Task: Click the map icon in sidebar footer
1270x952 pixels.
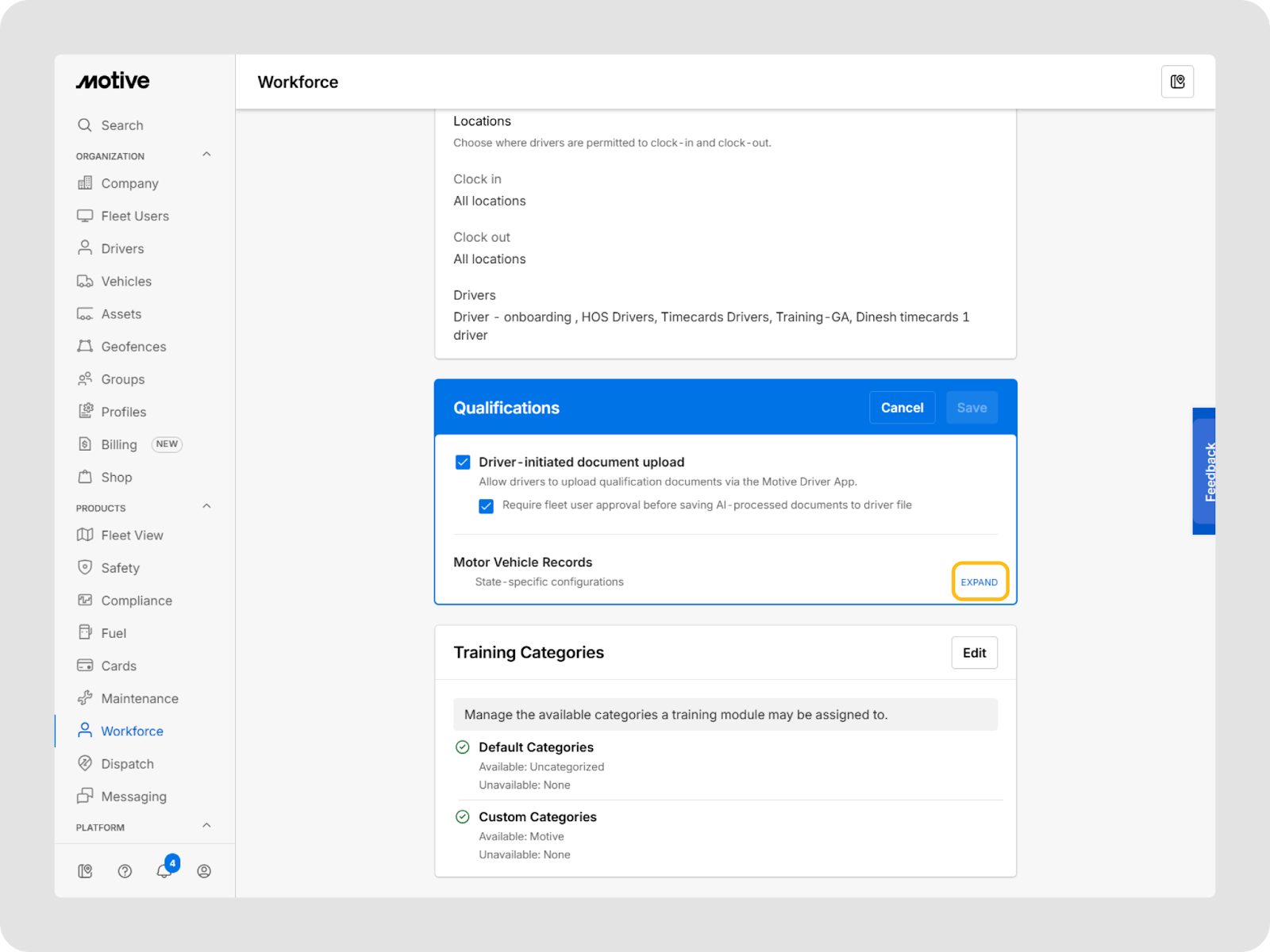Action: (85, 871)
